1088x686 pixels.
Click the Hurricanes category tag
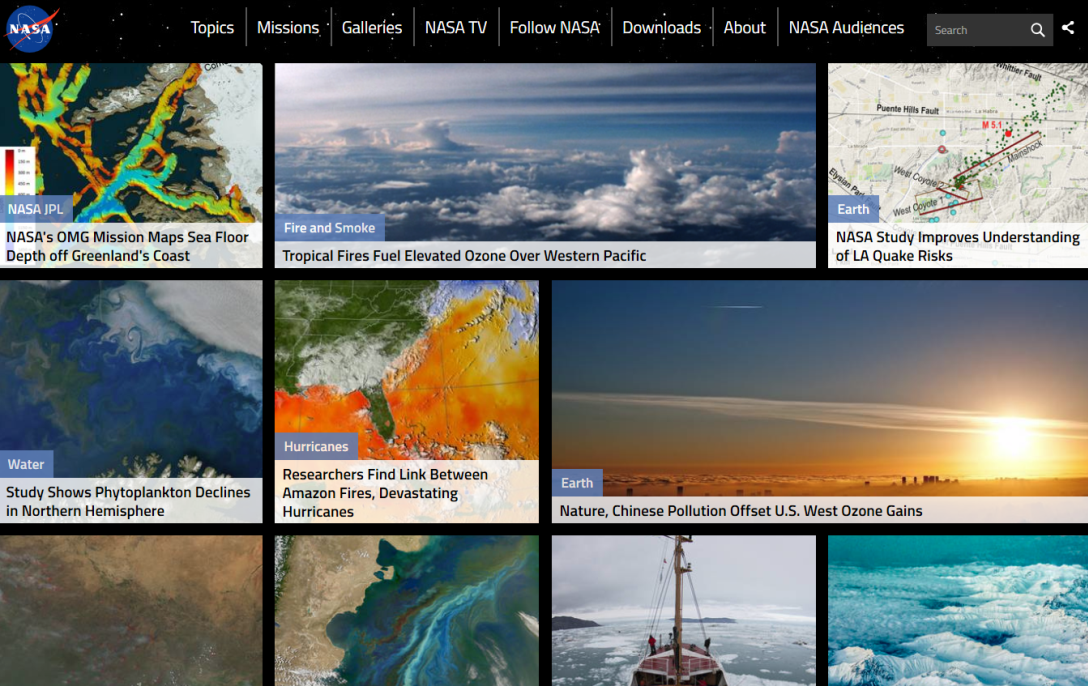coord(316,447)
